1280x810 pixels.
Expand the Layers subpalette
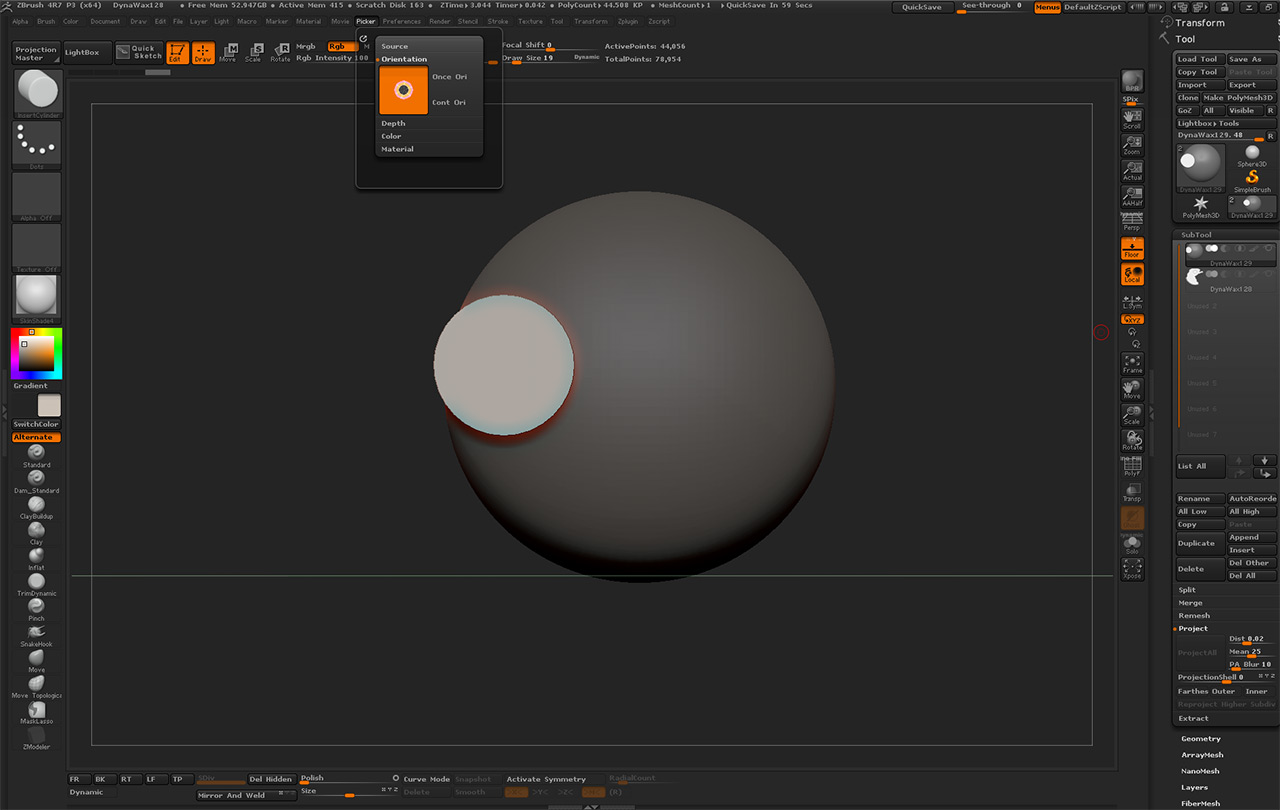[x=1194, y=787]
